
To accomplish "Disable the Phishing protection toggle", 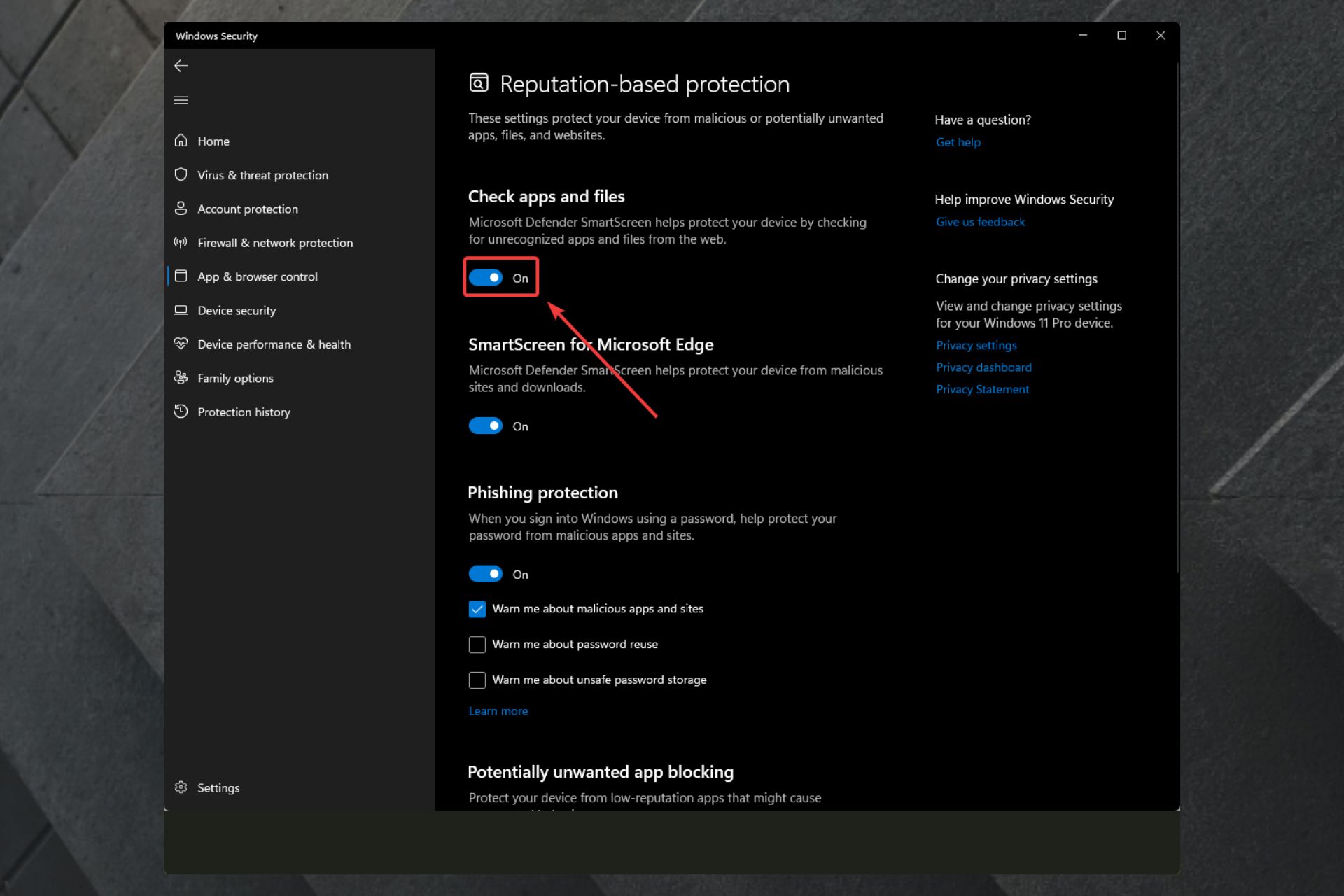I will (486, 574).
